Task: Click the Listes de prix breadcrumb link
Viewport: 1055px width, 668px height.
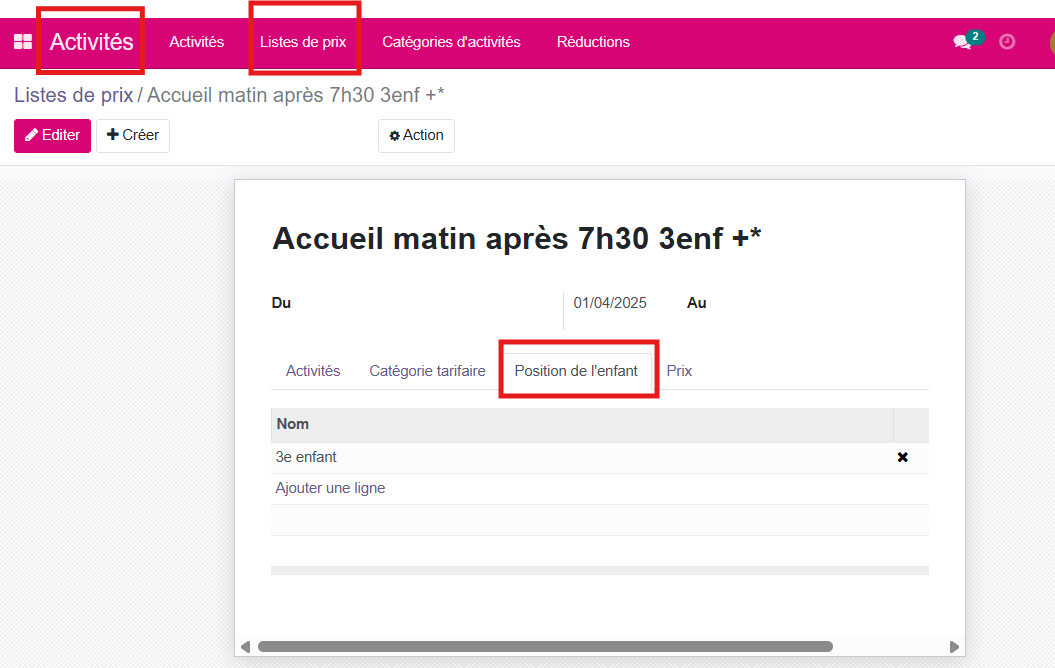Action: point(73,95)
